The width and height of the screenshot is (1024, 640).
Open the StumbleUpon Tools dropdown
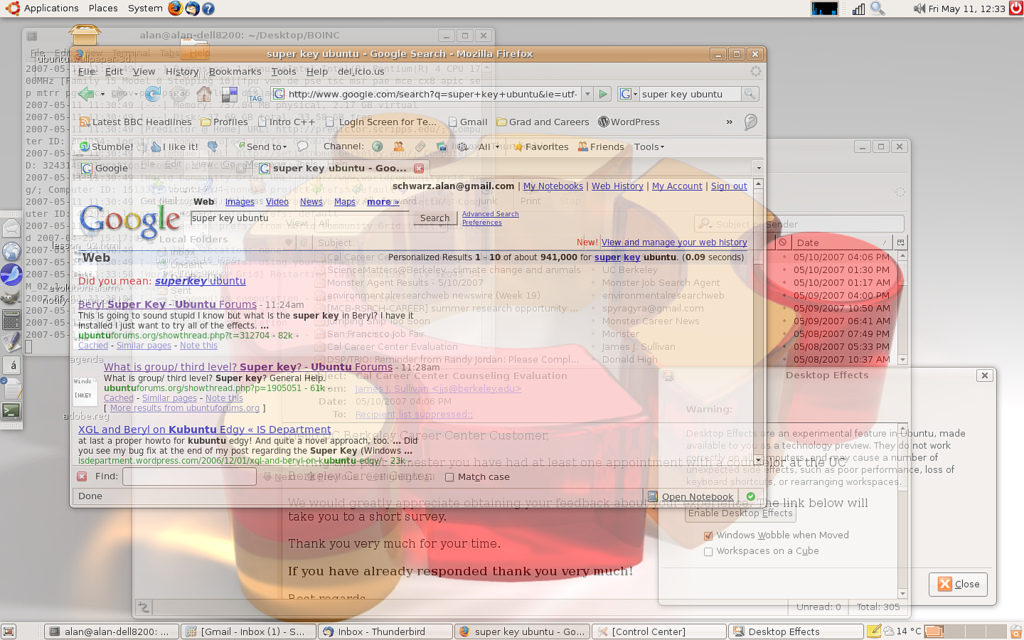pyautogui.click(x=648, y=147)
